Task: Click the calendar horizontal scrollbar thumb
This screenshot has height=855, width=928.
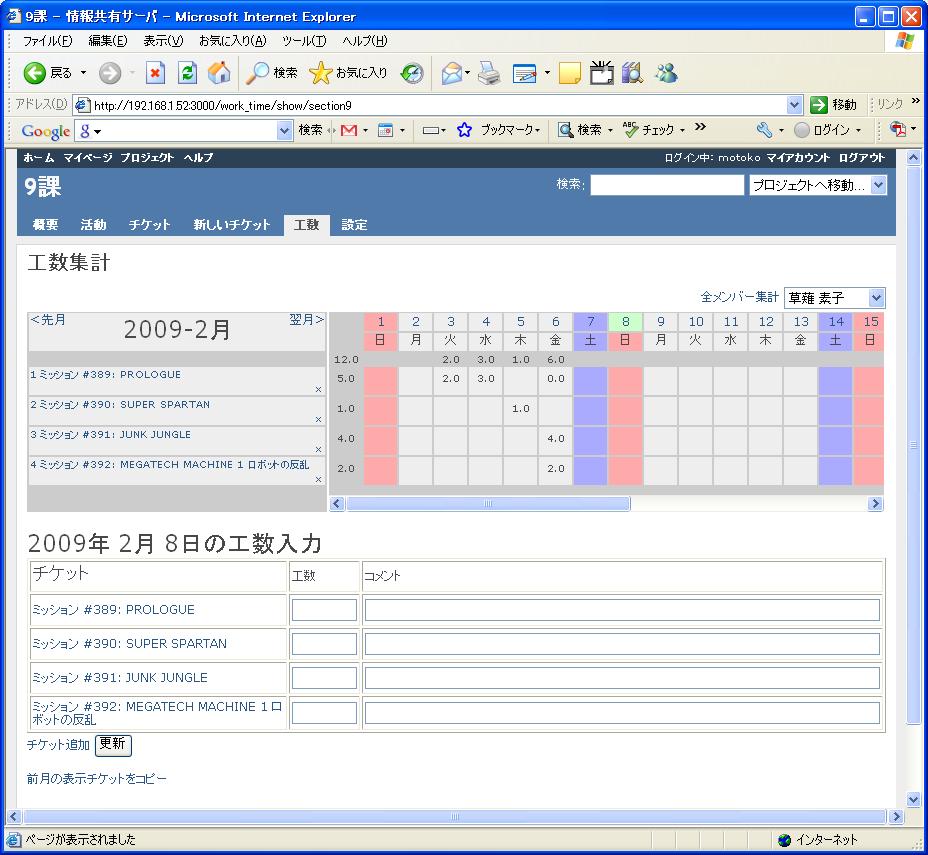Action: pos(488,504)
